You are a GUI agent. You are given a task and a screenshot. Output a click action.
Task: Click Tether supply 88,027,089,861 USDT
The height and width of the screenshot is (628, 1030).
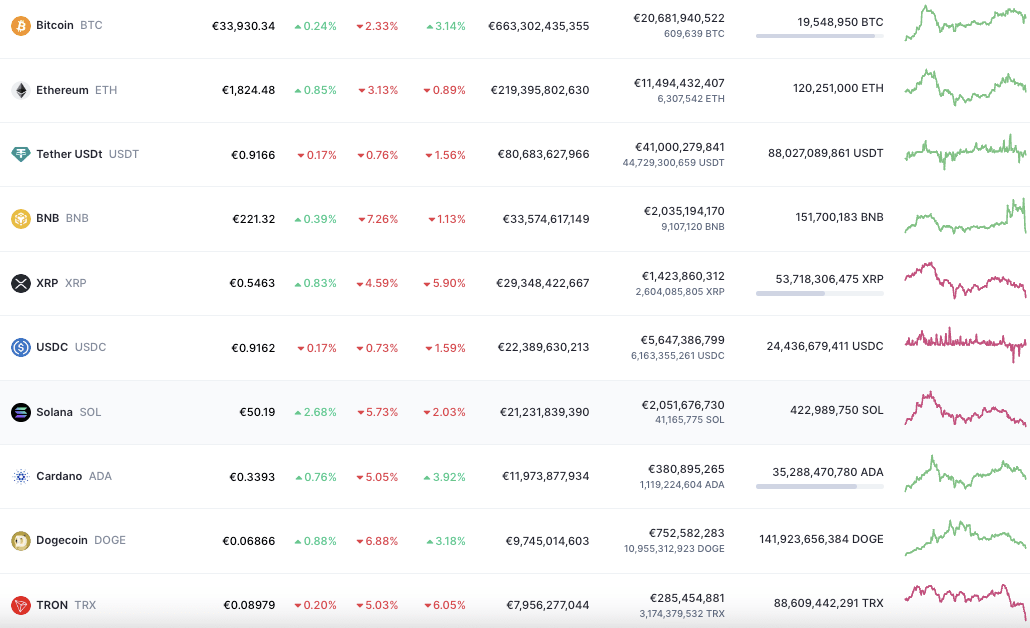pyautogui.click(x=826, y=153)
